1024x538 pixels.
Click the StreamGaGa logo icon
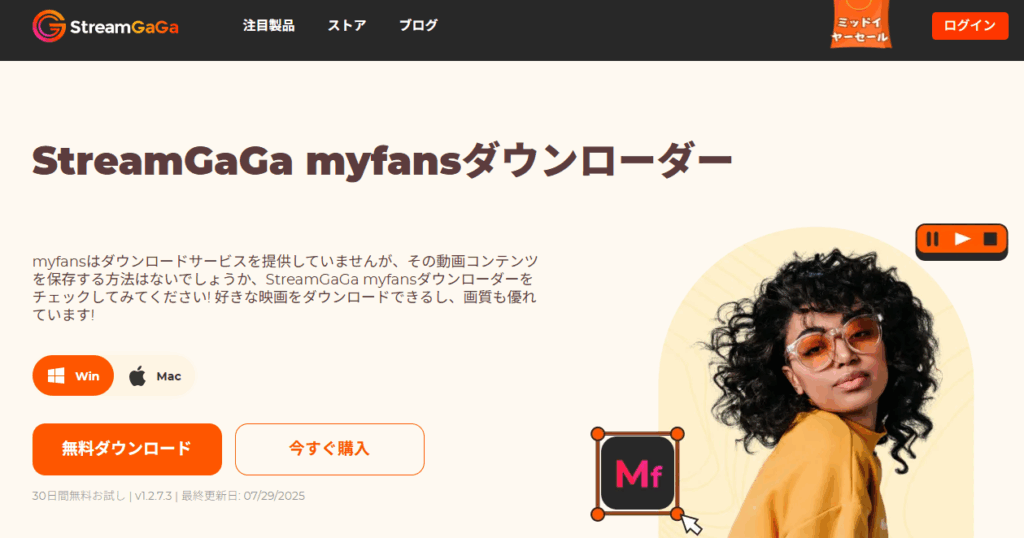click(49, 26)
